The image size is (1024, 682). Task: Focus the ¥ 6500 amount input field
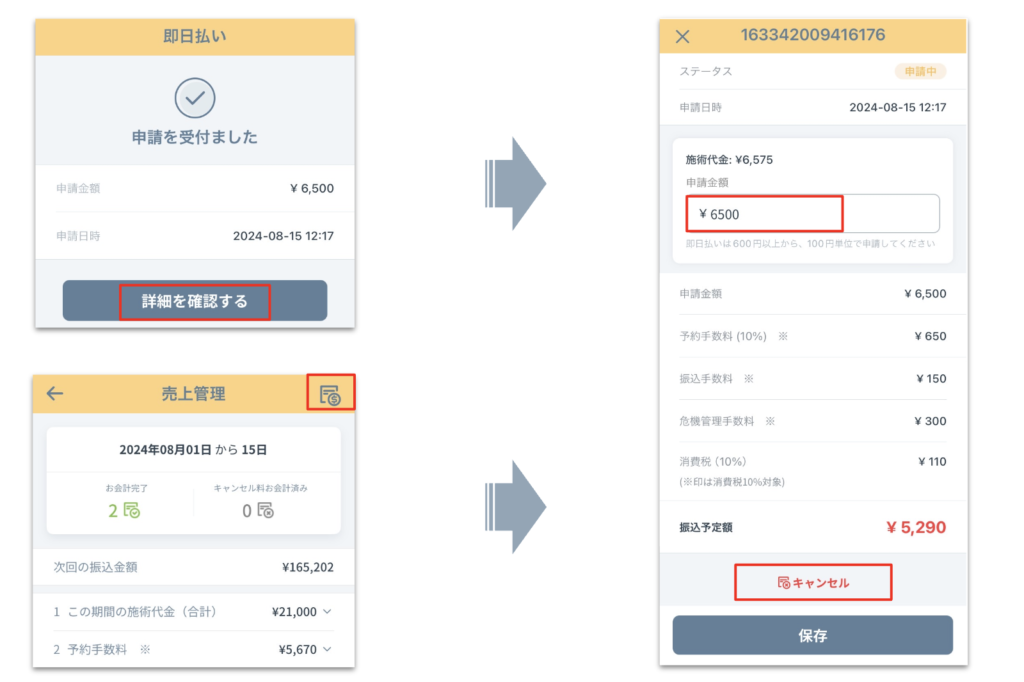(x=812, y=214)
